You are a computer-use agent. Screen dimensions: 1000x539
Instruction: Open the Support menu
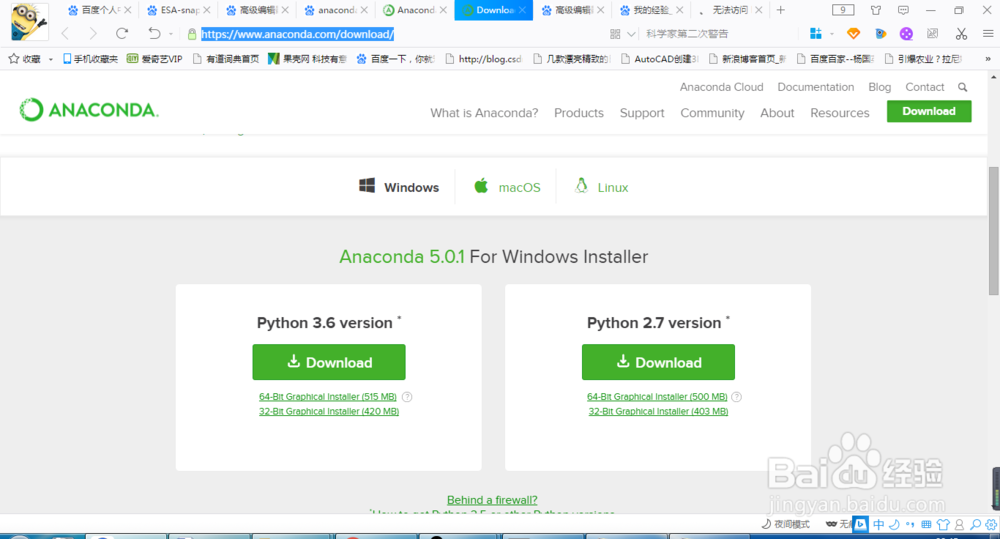coord(642,113)
